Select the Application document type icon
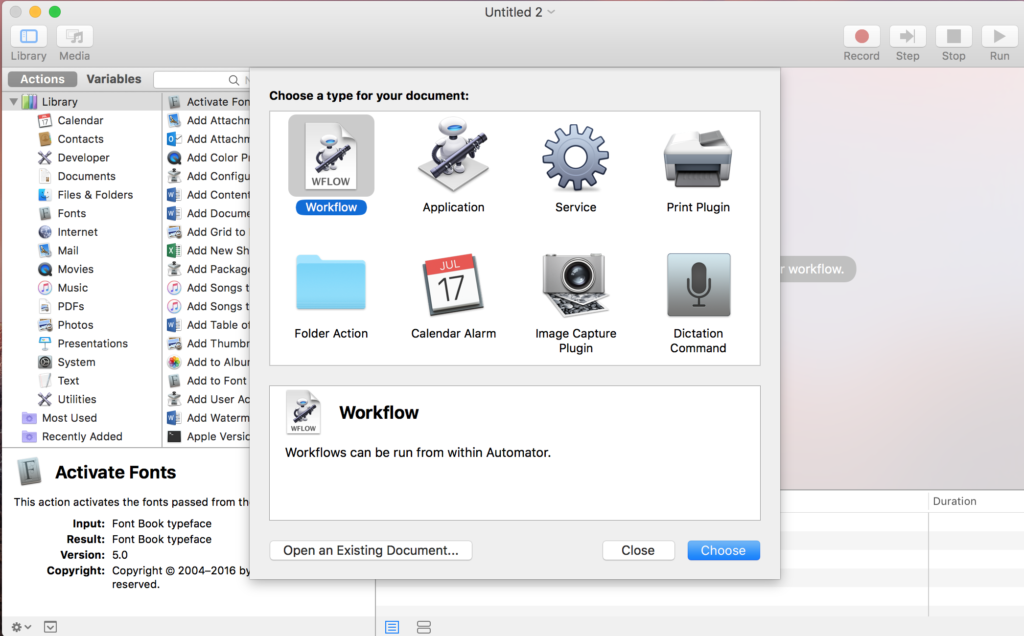The image size is (1024, 636). click(453, 160)
